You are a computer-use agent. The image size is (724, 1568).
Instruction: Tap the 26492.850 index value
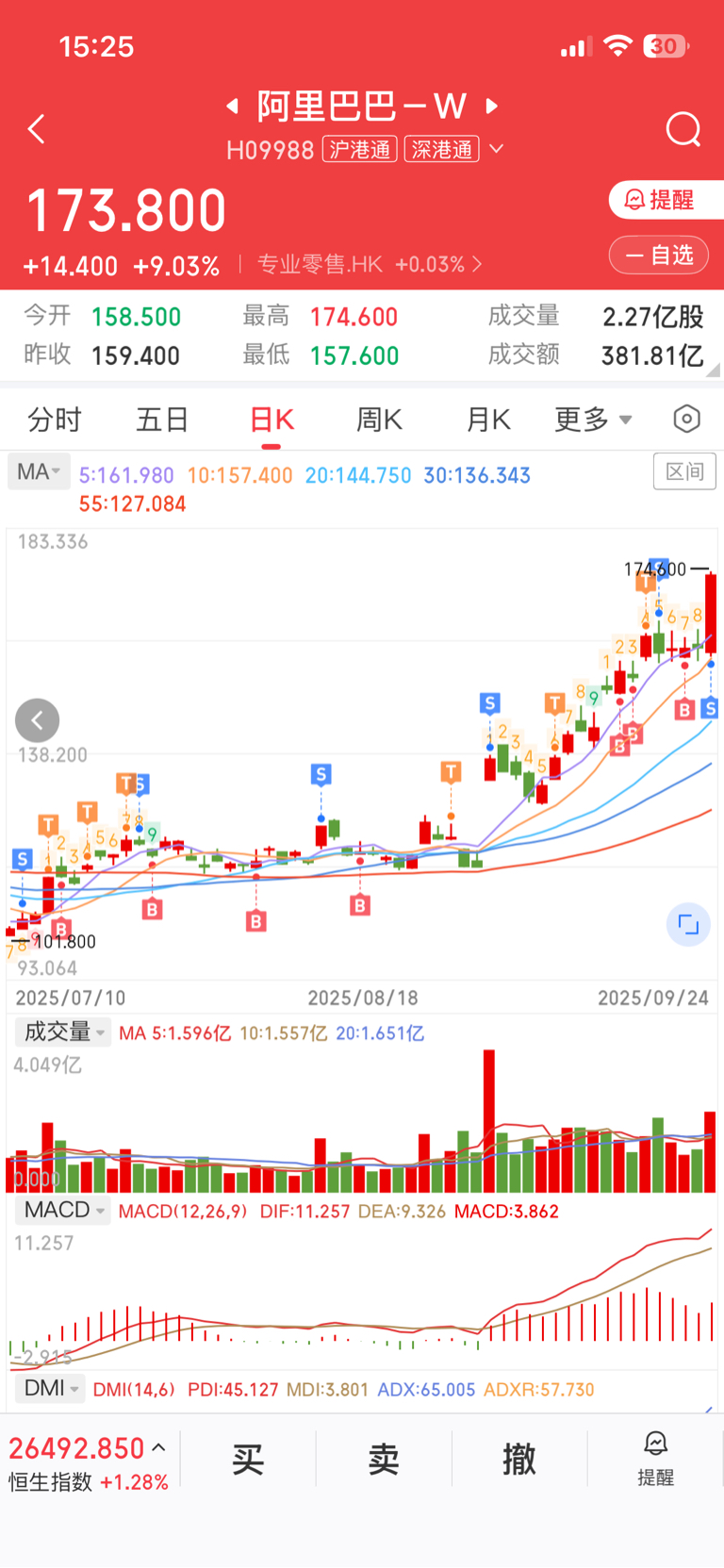click(x=76, y=1448)
